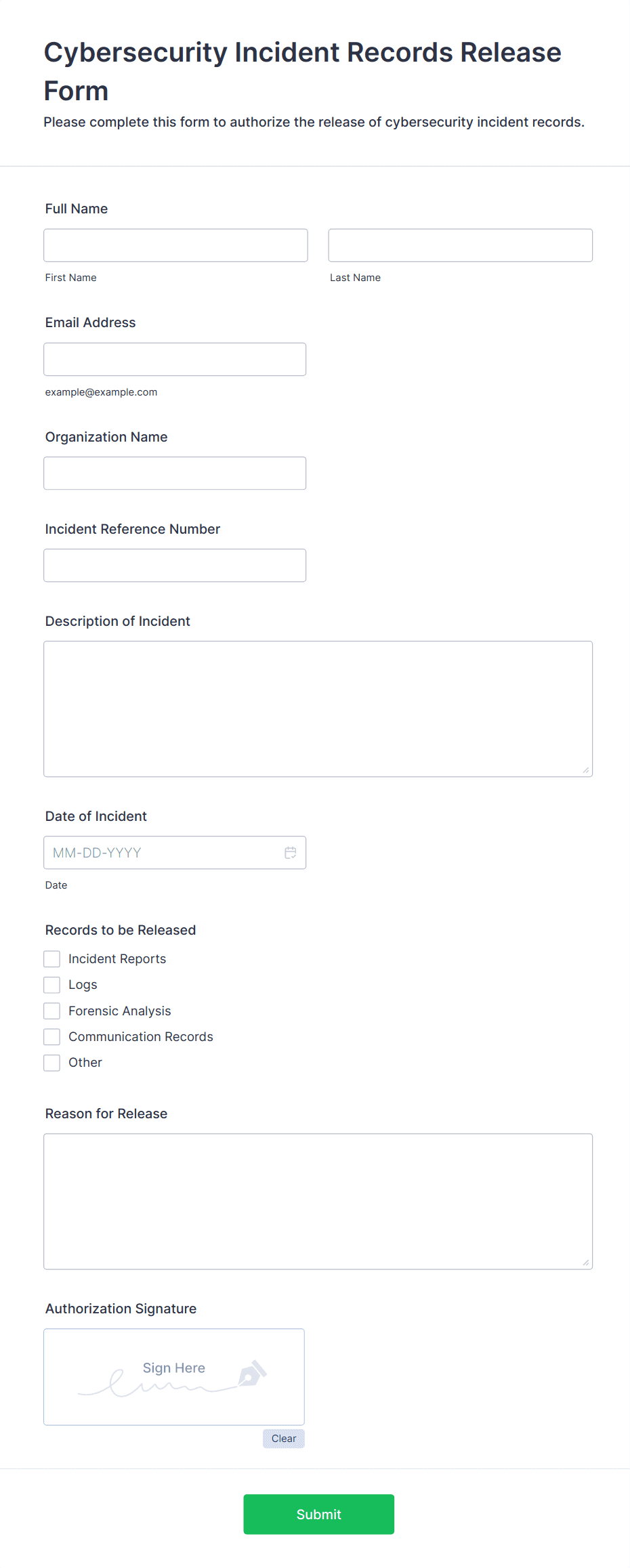The image size is (630, 1568).
Task: Click the Sign Here signature pad
Action: point(174,1377)
